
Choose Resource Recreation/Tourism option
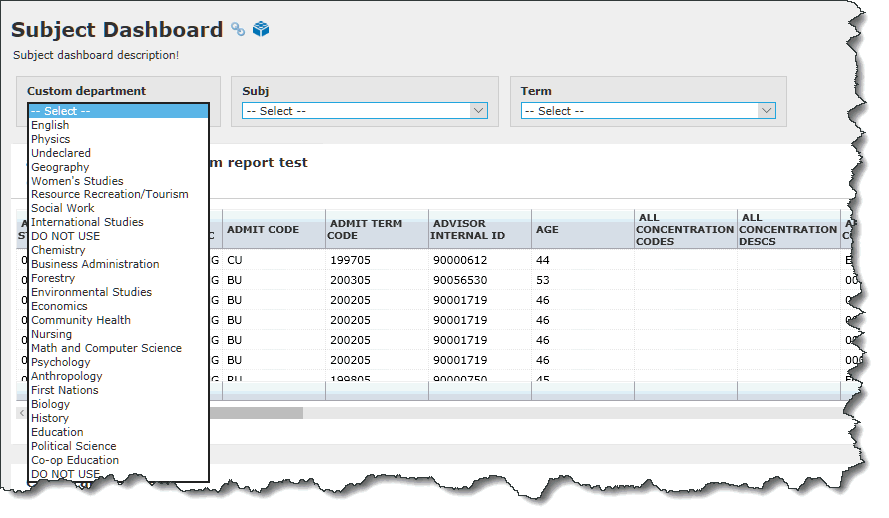coord(109,194)
